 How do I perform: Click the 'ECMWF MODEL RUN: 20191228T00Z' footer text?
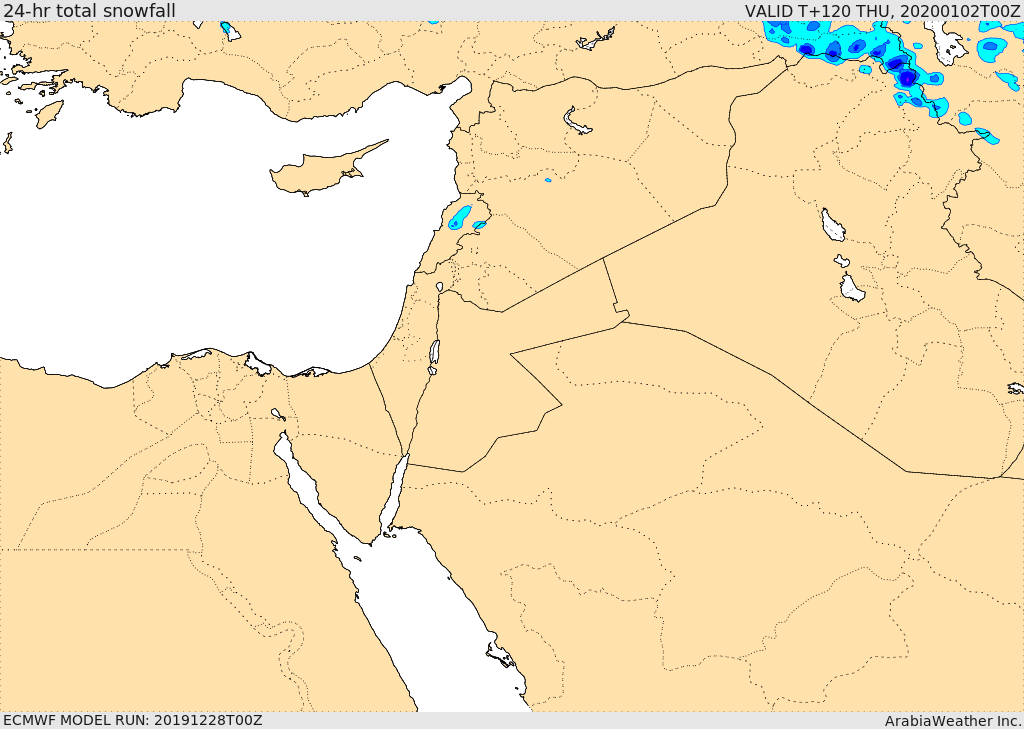tap(133, 720)
